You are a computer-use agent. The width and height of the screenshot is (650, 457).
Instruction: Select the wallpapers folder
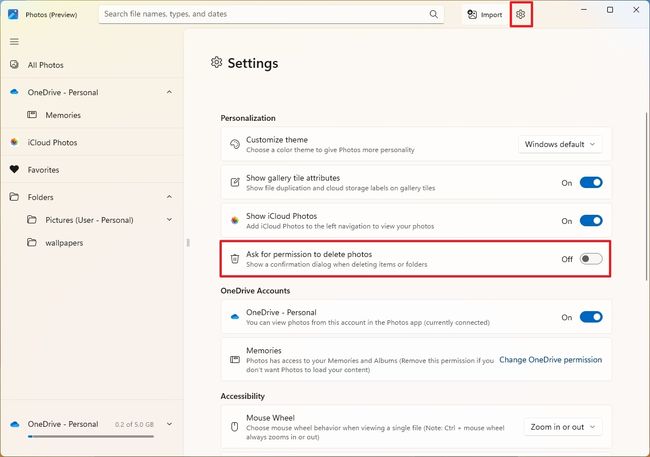coord(65,242)
